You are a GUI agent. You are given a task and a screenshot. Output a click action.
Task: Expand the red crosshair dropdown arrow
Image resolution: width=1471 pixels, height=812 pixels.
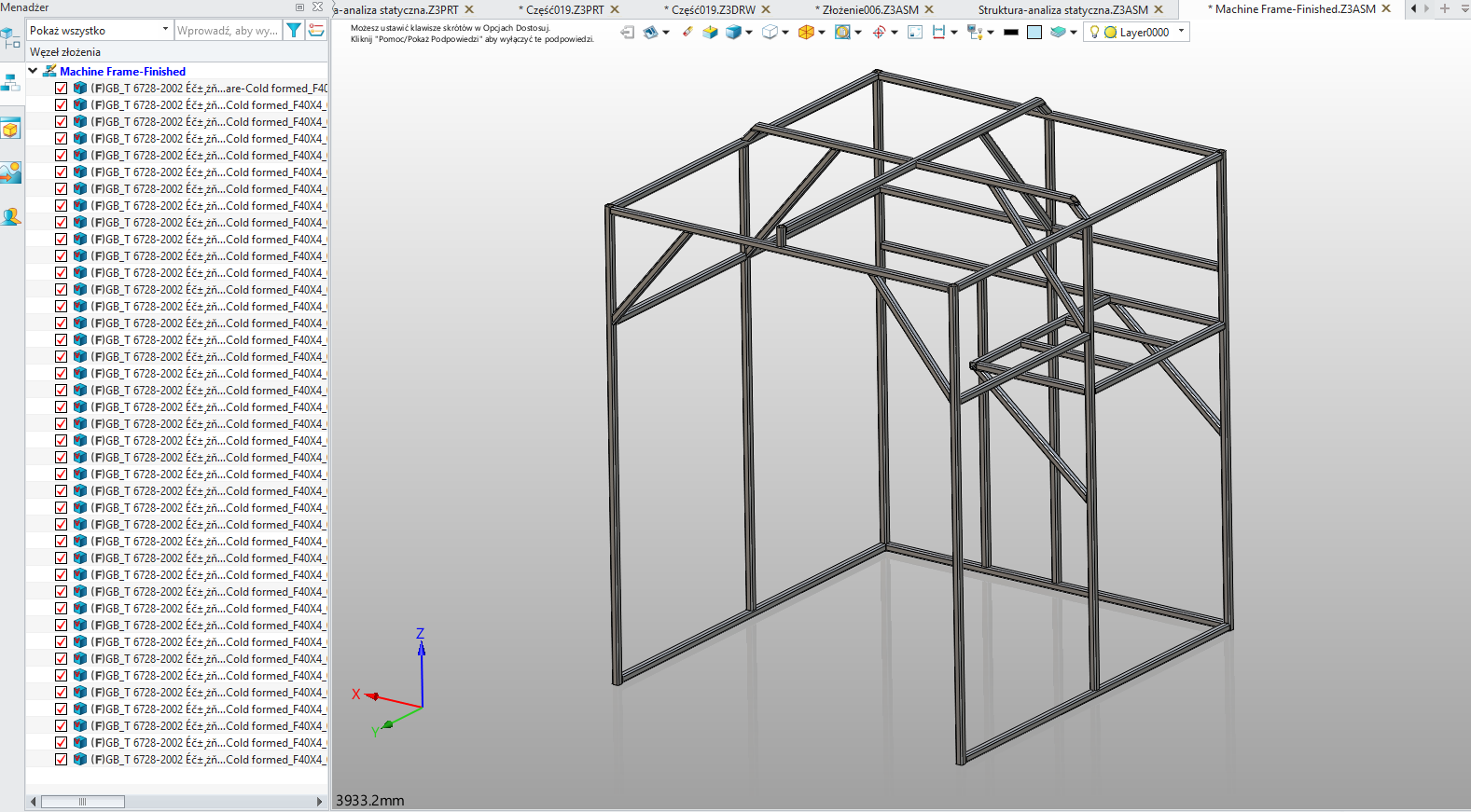pyautogui.click(x=895, y=33)
